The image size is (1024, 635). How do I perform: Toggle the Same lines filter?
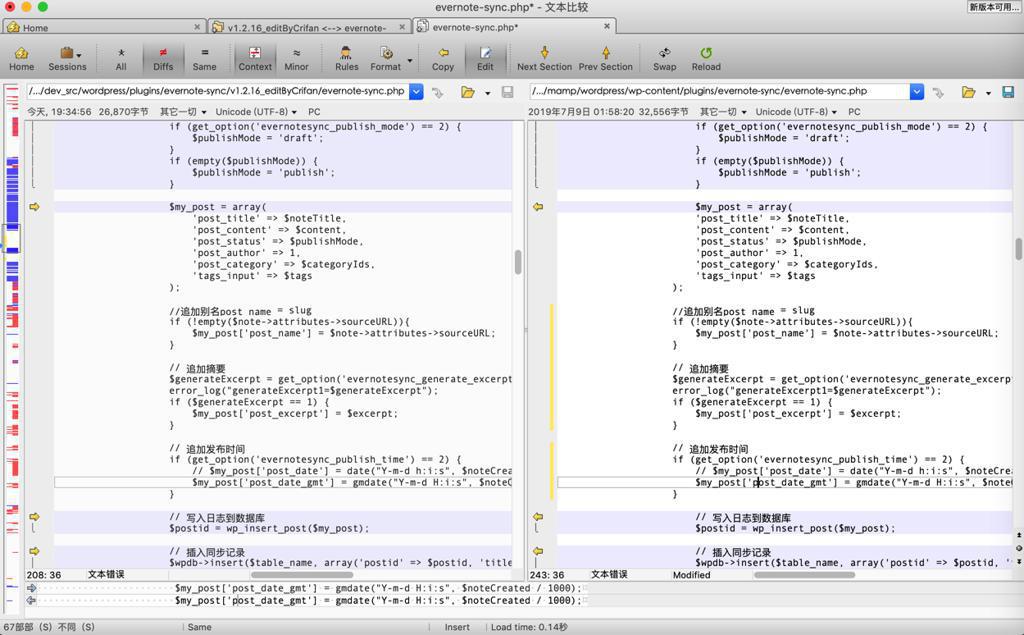(204, 58)
